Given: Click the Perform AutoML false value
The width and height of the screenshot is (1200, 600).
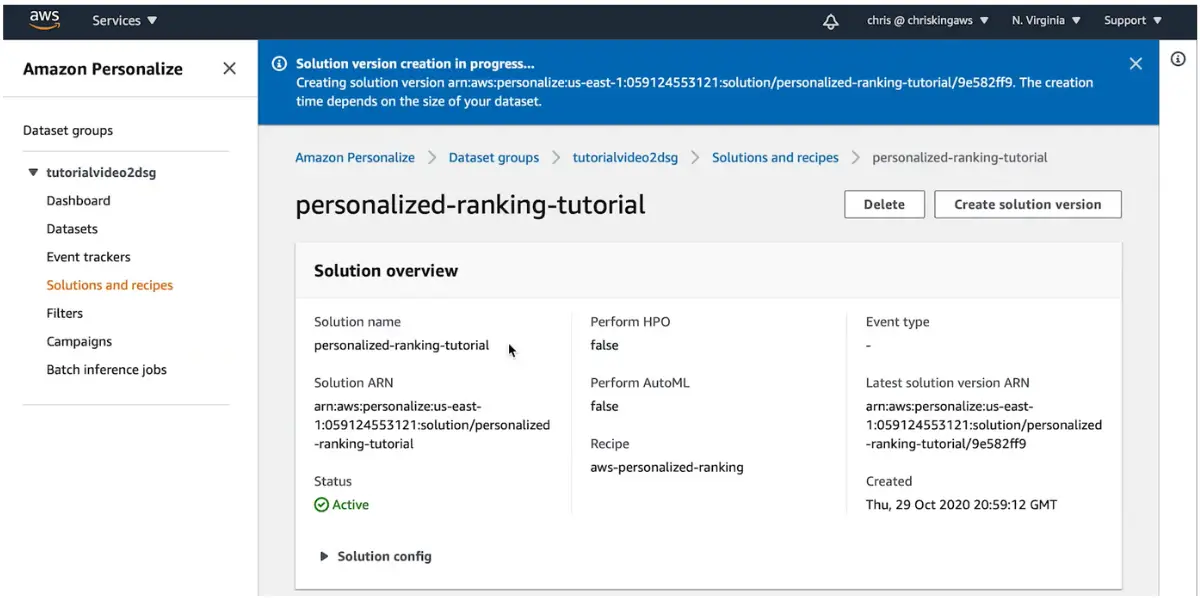Looking at the screenshot, I should tap(604, 407).
